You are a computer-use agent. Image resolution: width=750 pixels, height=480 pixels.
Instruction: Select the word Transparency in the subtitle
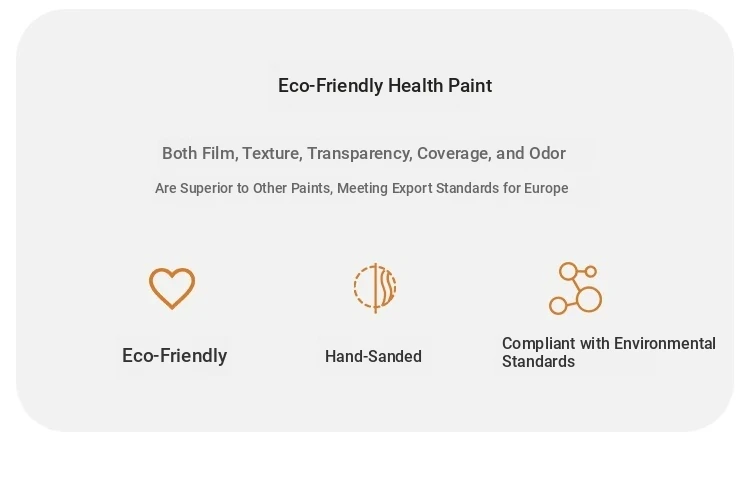pos(360,153)
